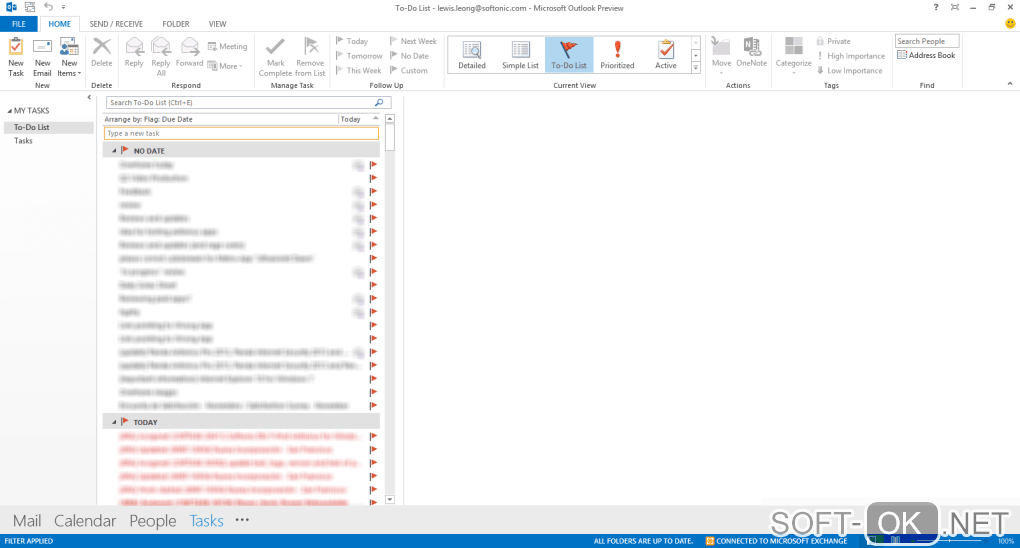Viewport: 1020px width, 548px height.
Task: Click the Reply button
Action: [x=134, y=53]
